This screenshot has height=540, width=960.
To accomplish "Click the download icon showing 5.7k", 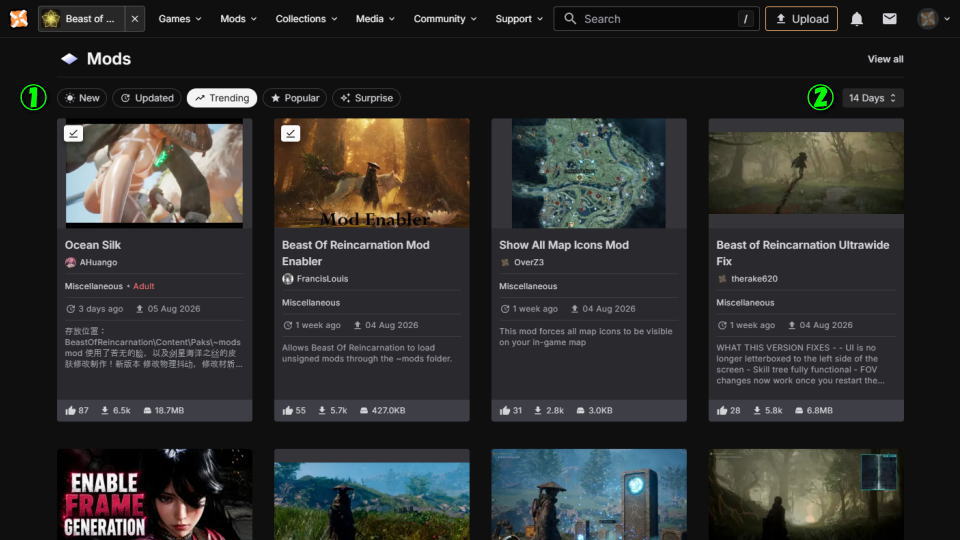I will tap(322, 410).
